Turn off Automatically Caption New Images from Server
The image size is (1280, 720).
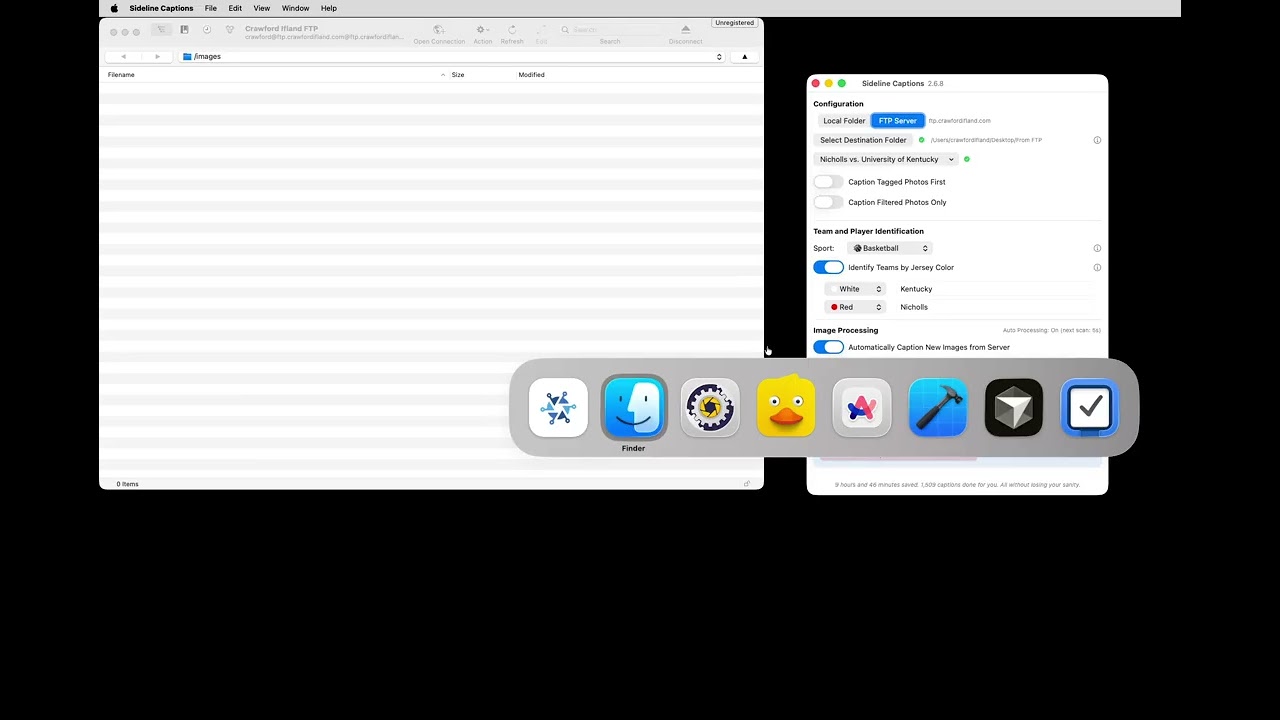828,347
